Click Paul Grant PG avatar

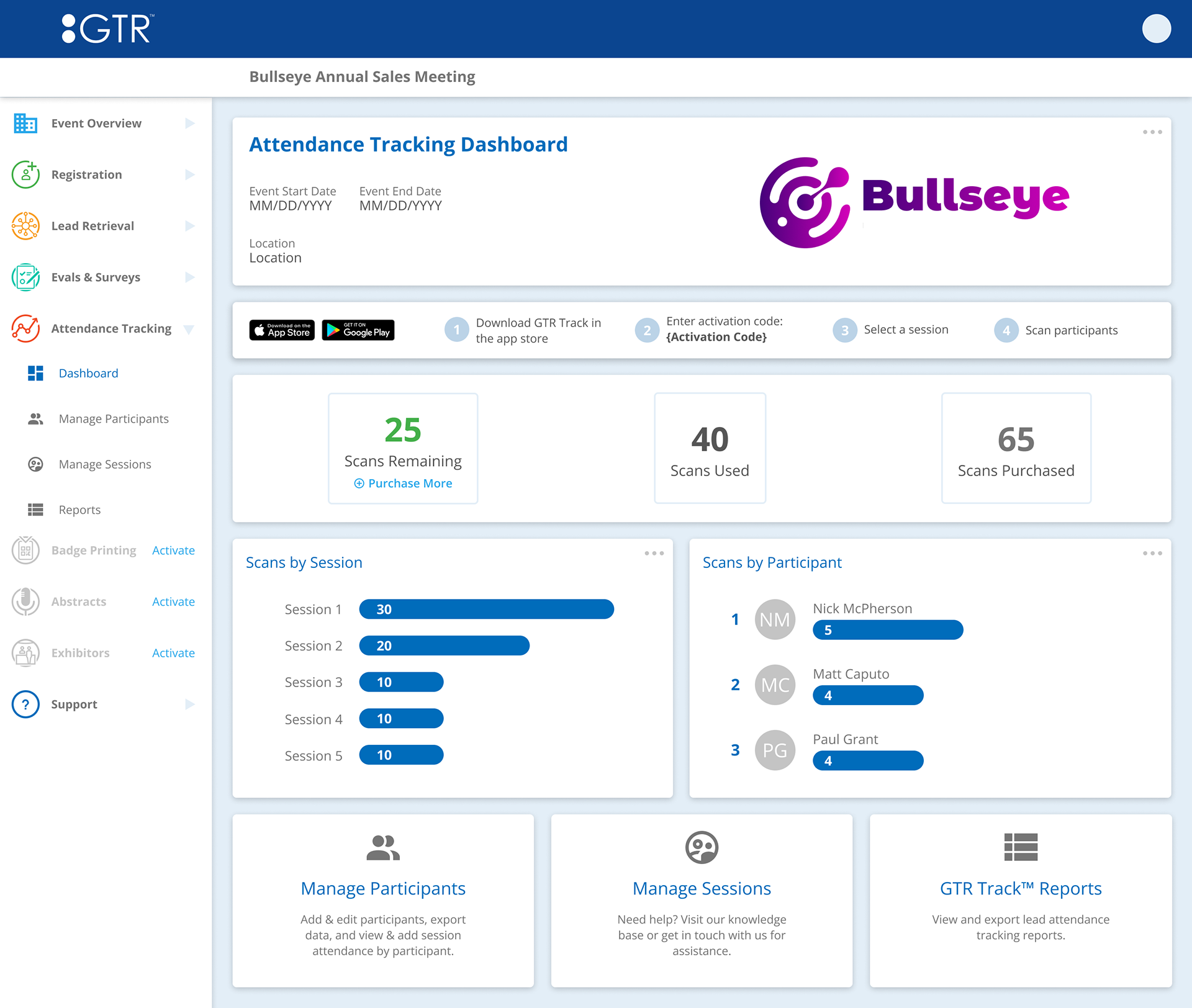775,750
